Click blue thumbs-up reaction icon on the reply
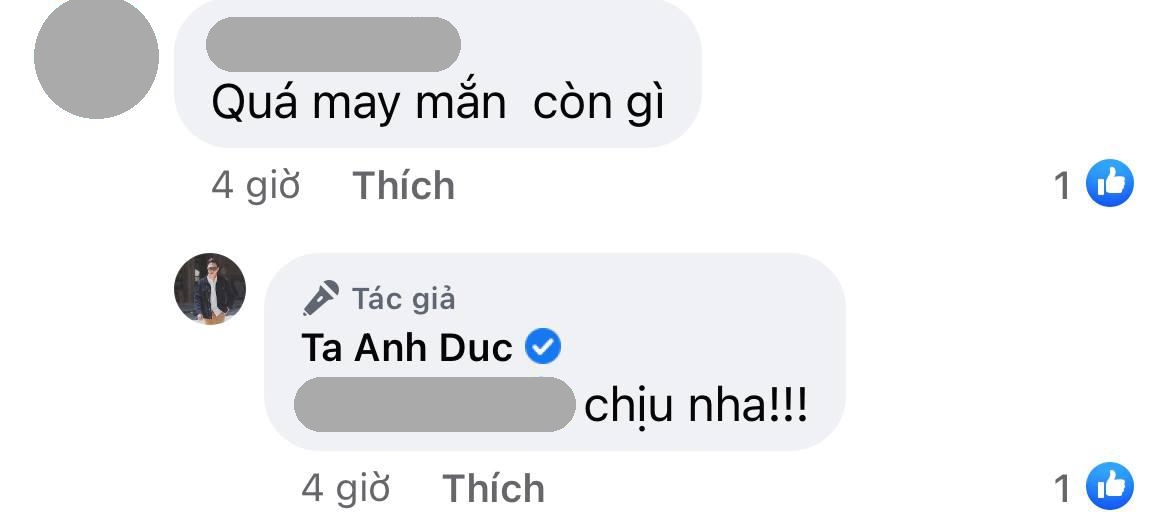Screen dimensions: 1170x512 tap(1110, 486)
